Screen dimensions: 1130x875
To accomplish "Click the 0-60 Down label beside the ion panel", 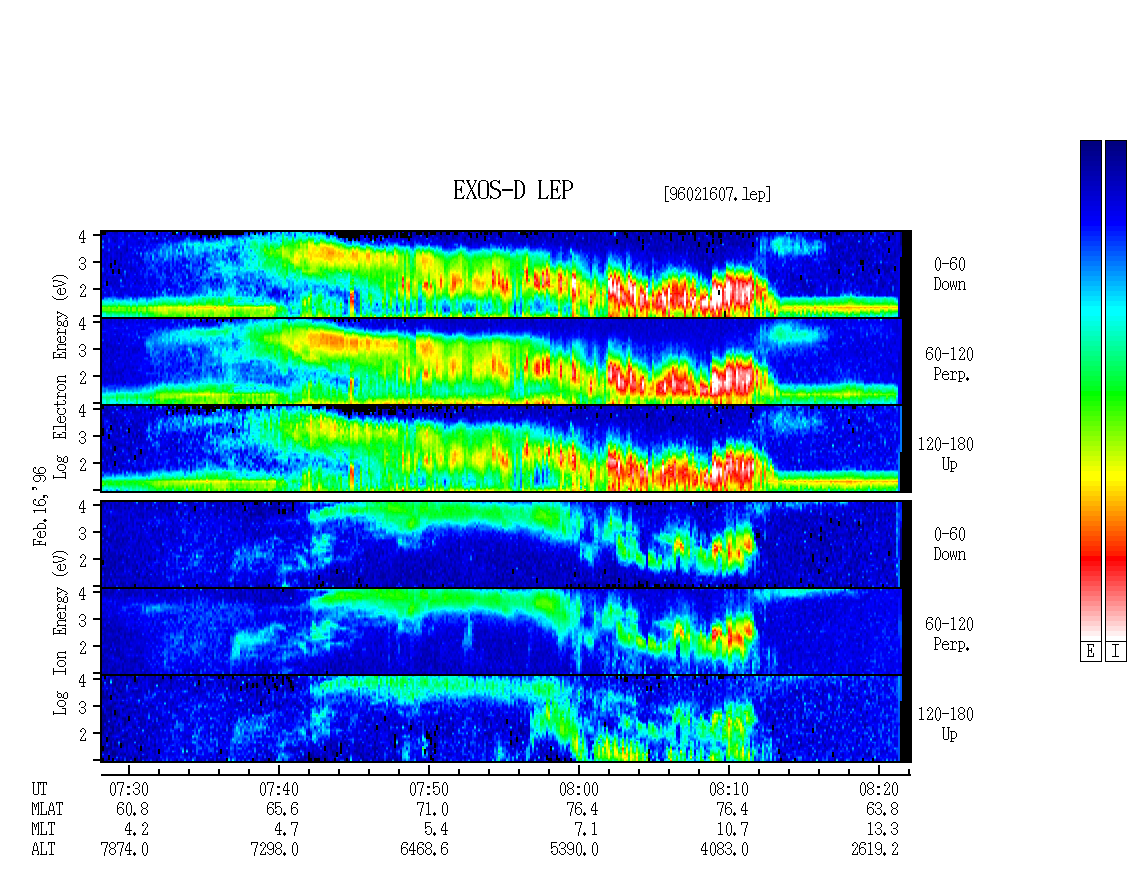I will click(x=950, y=544).
